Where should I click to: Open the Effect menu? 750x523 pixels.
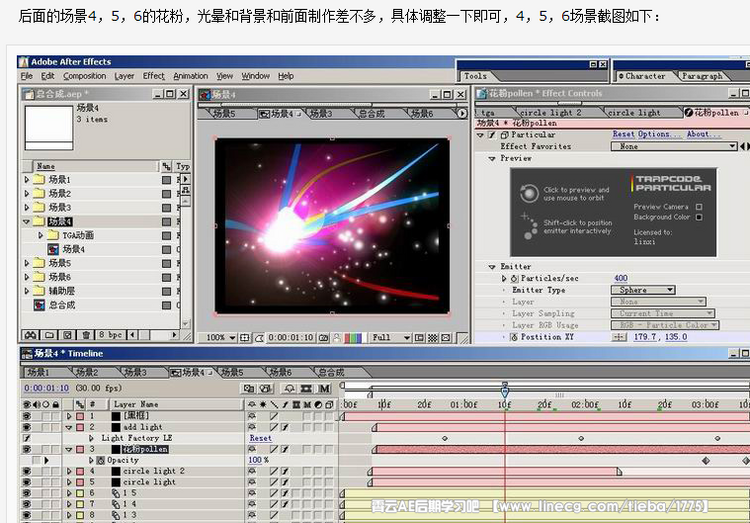tap(154, 76)
